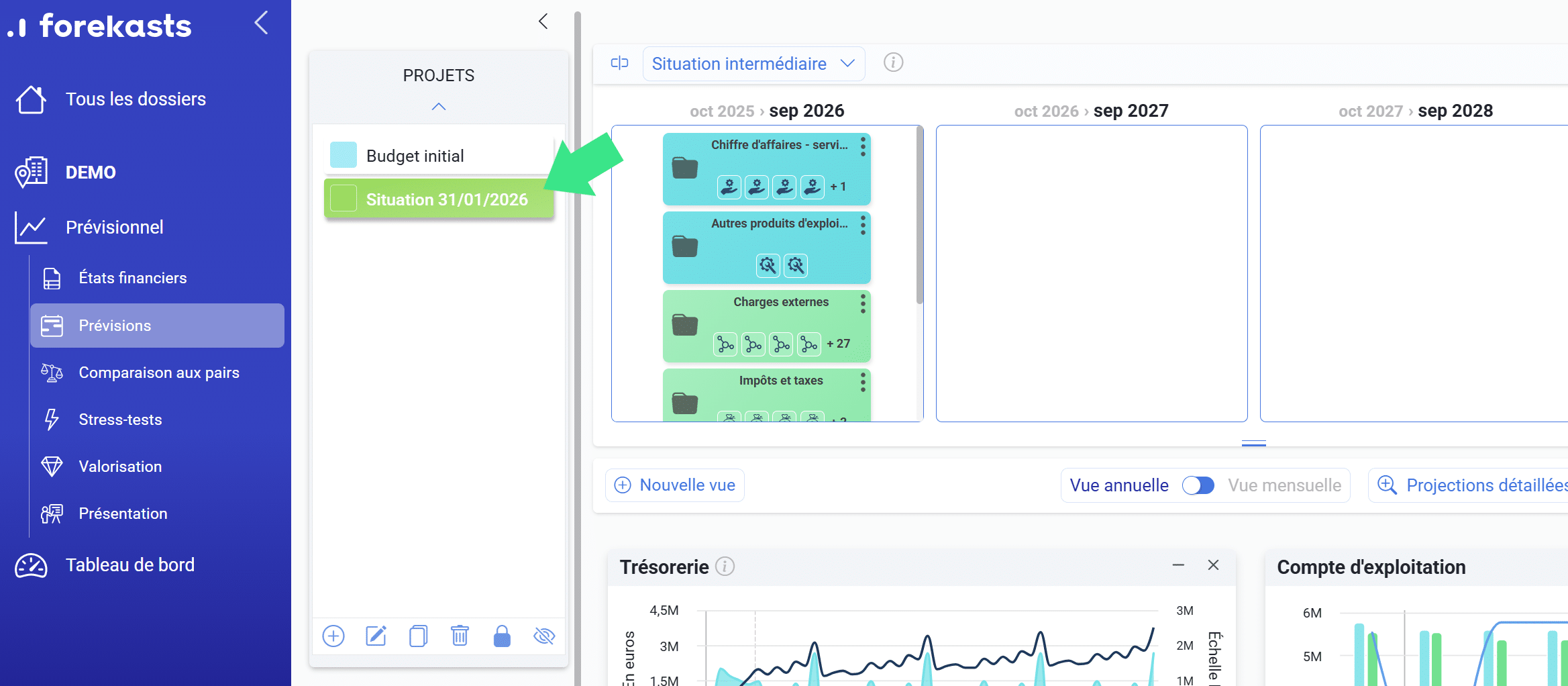
Task: Click the duplicate project copy icon
Action: pos(418,636)
